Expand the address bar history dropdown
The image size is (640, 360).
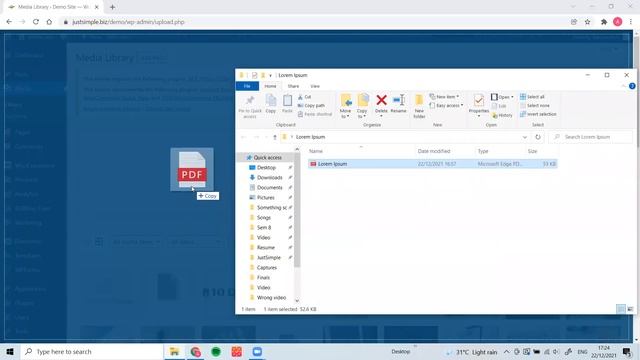[x=524, y=137]
